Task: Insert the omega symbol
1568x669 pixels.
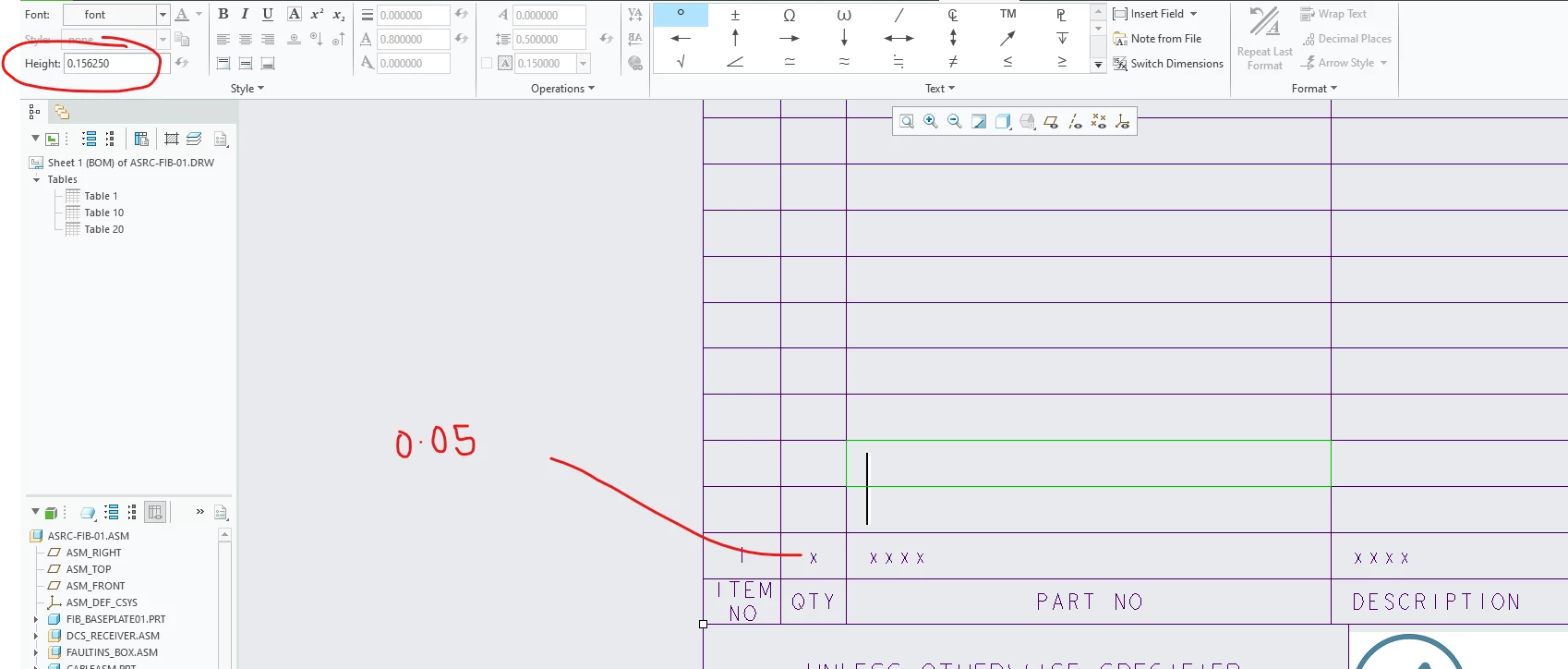Action: click(x=790, y=14)
